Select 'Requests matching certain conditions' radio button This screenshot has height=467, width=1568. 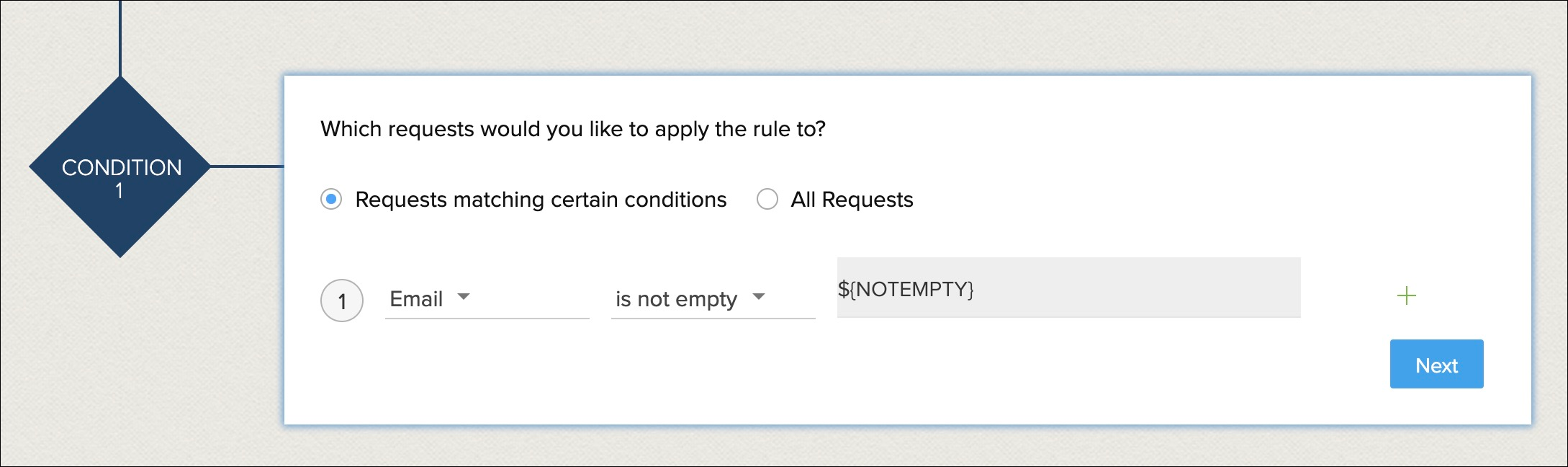(x=331, y=199)
